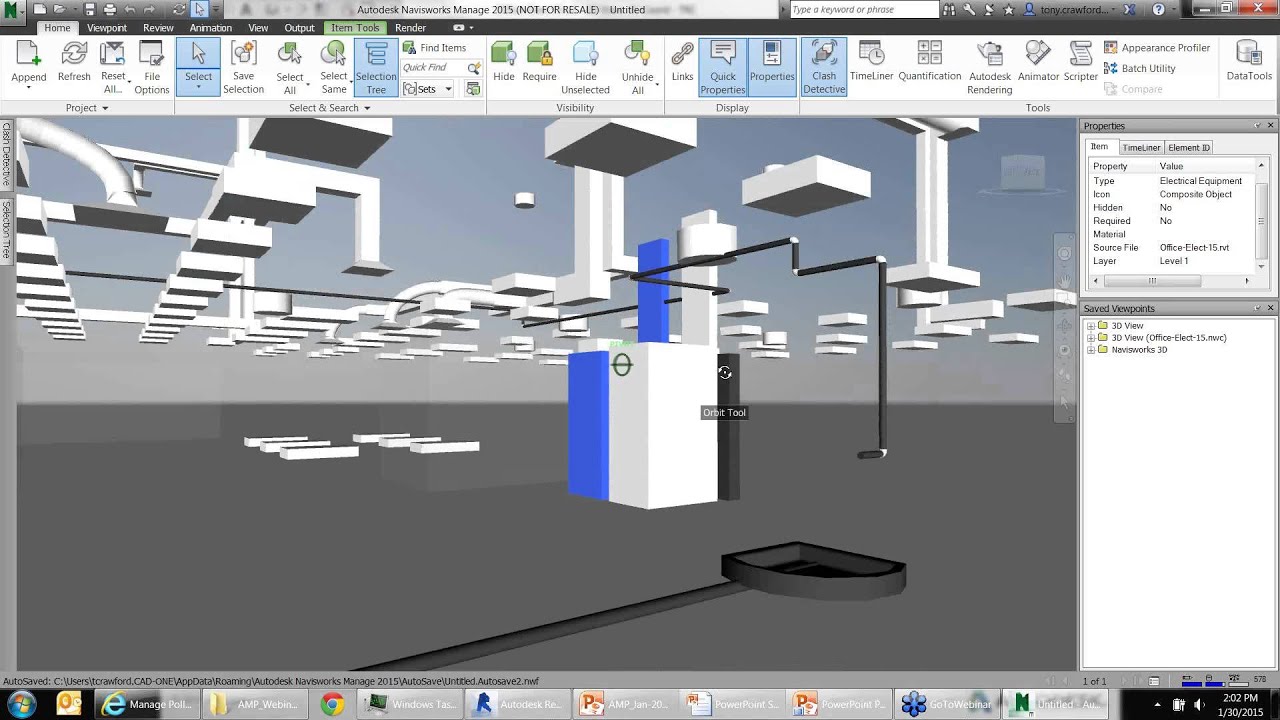Image resolution: width=1280 pixels, height=720 pixels.
Task: Click the tony.crawford account button
Action: pyautogui.click(x=1072, y=9)
